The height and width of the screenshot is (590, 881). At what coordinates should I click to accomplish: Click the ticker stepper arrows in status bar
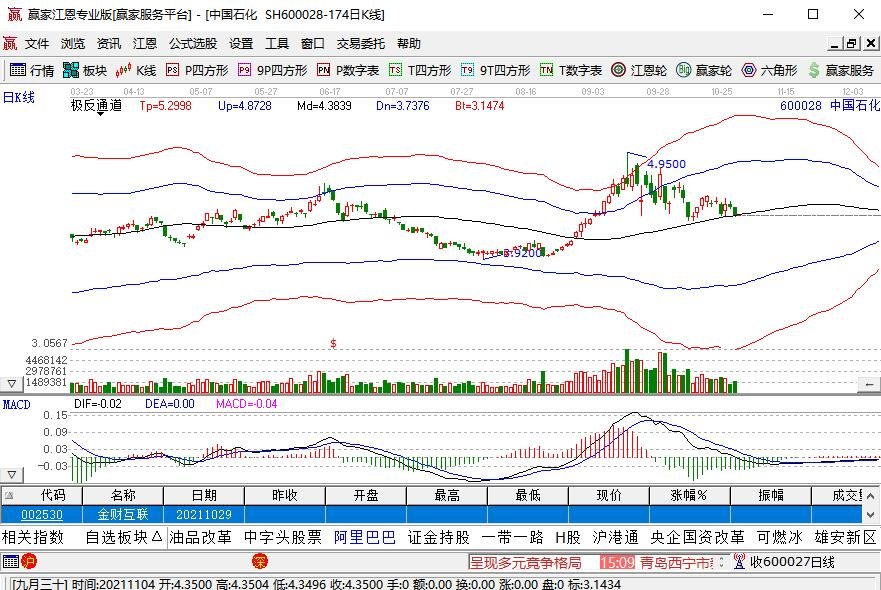click(x=722, y=561)
